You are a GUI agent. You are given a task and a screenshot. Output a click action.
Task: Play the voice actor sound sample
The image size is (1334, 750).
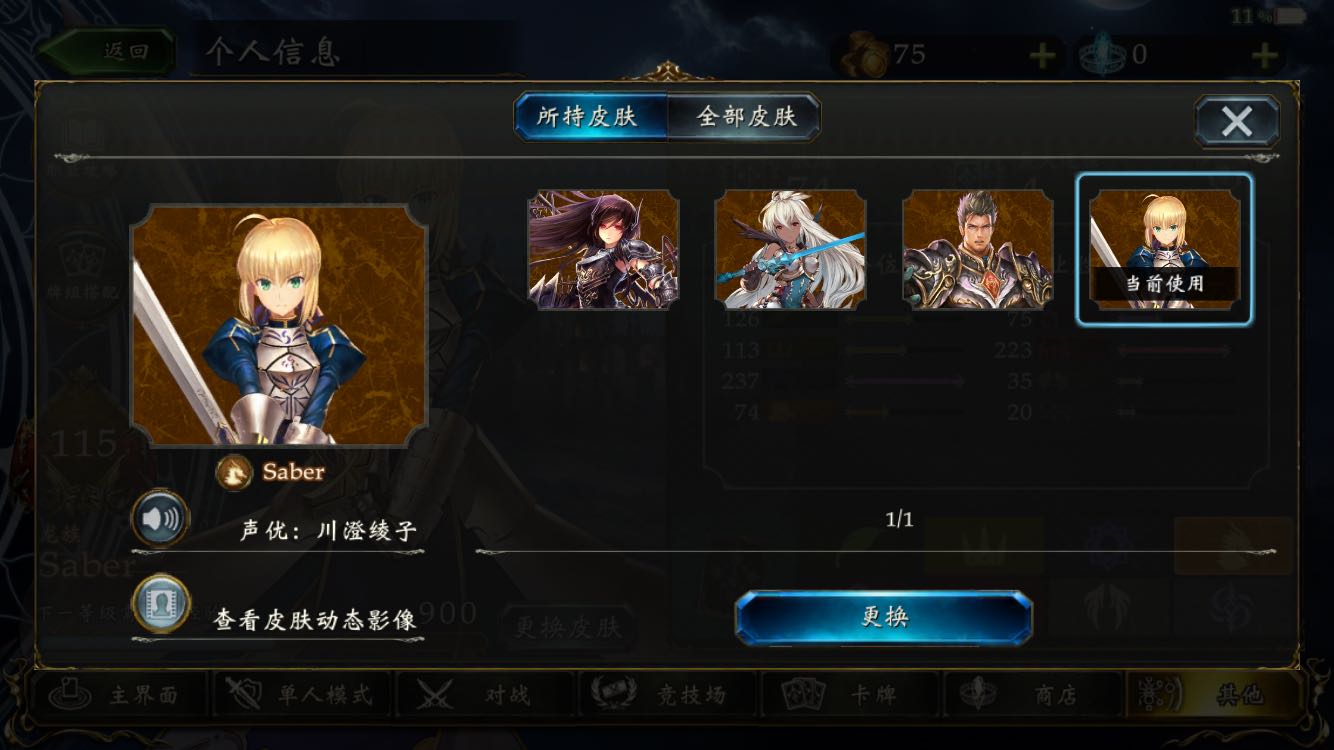click(160, 519)
